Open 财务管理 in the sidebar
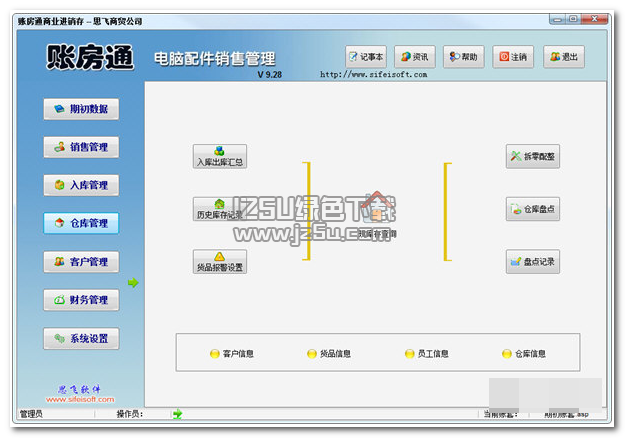This screenshot has width=625, height=438. point(81,300)
